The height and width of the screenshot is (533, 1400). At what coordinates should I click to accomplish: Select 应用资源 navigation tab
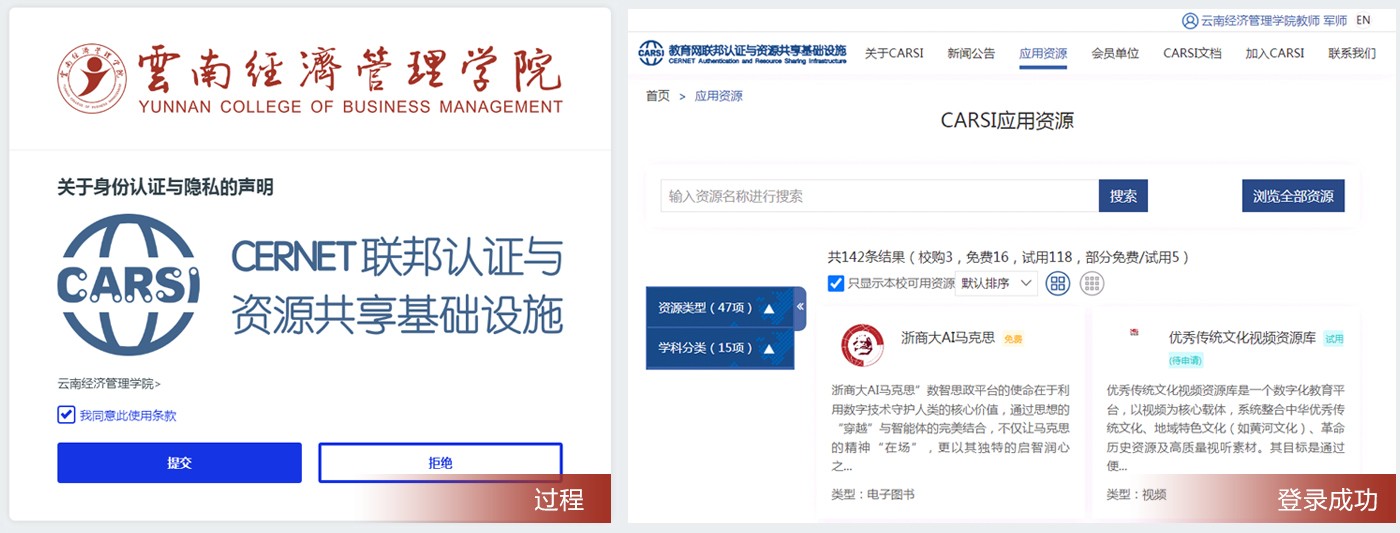[1043, 53]
